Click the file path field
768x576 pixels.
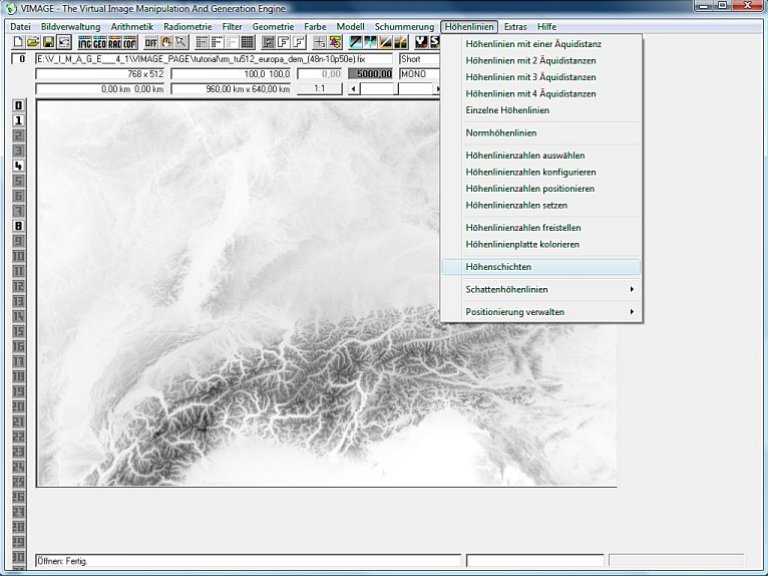214,59
